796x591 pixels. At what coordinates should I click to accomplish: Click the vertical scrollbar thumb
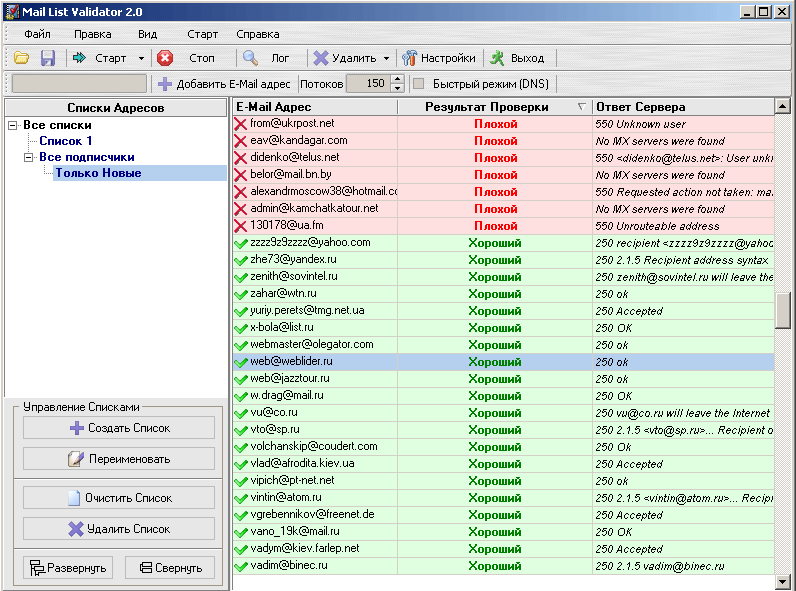(782, 310)
